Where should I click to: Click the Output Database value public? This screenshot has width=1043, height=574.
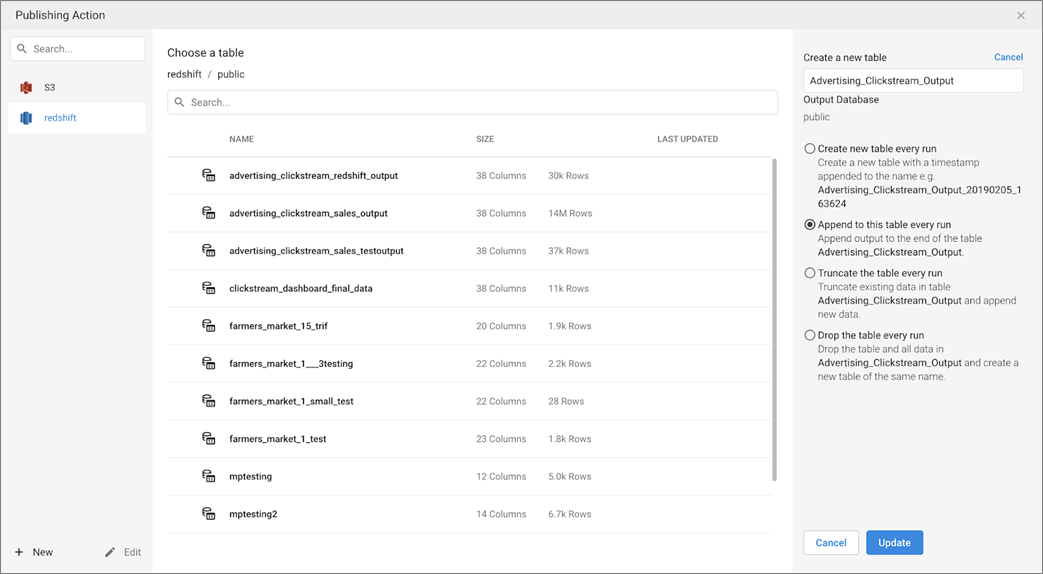coord(816,116)
